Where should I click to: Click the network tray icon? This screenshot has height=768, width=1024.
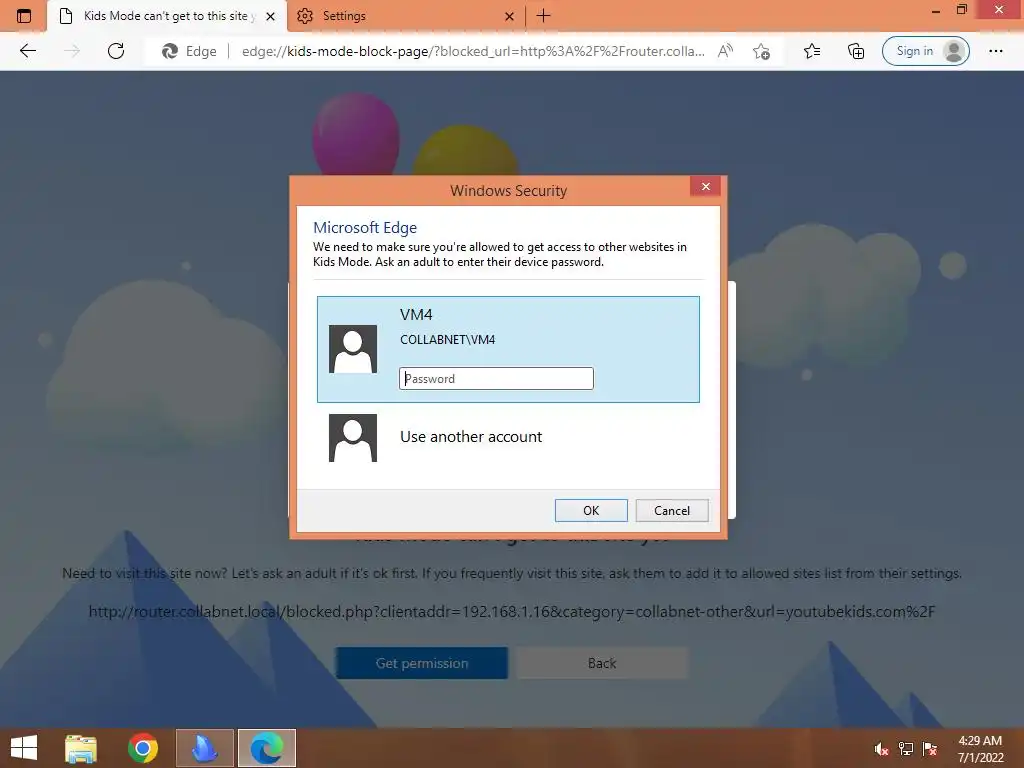(906, 750)
